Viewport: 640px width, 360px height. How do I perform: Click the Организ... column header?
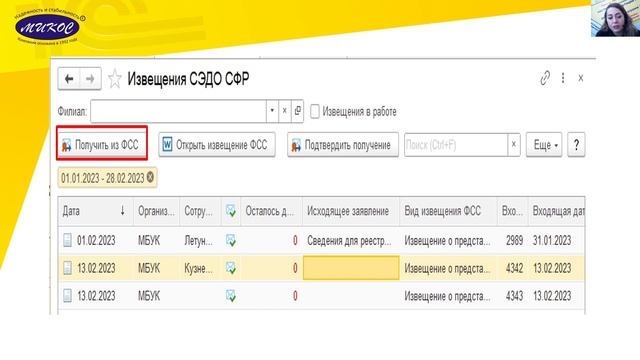156,211
